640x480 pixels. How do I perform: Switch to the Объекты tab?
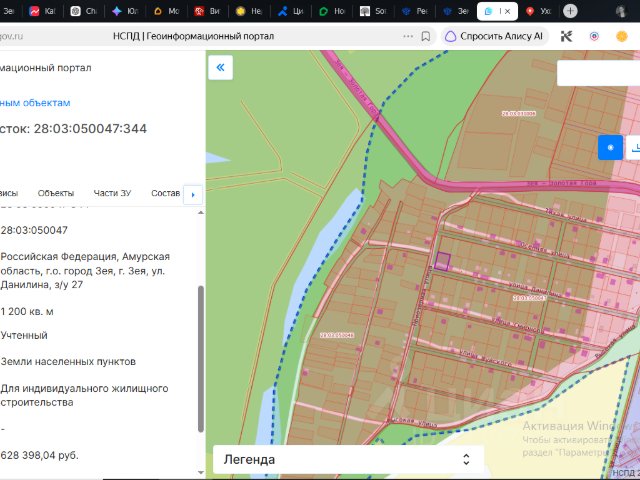click(56, 193)
